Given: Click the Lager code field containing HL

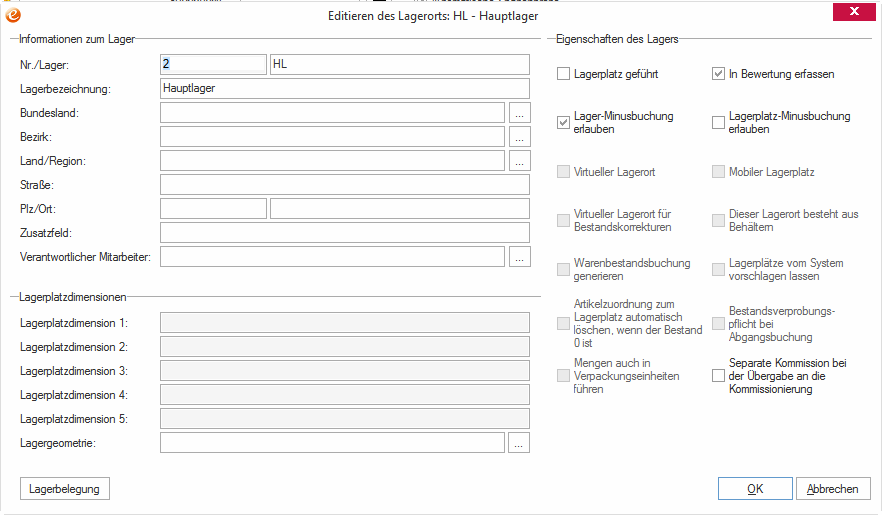Looking at the screenshot, I should (x=399, y=64).
